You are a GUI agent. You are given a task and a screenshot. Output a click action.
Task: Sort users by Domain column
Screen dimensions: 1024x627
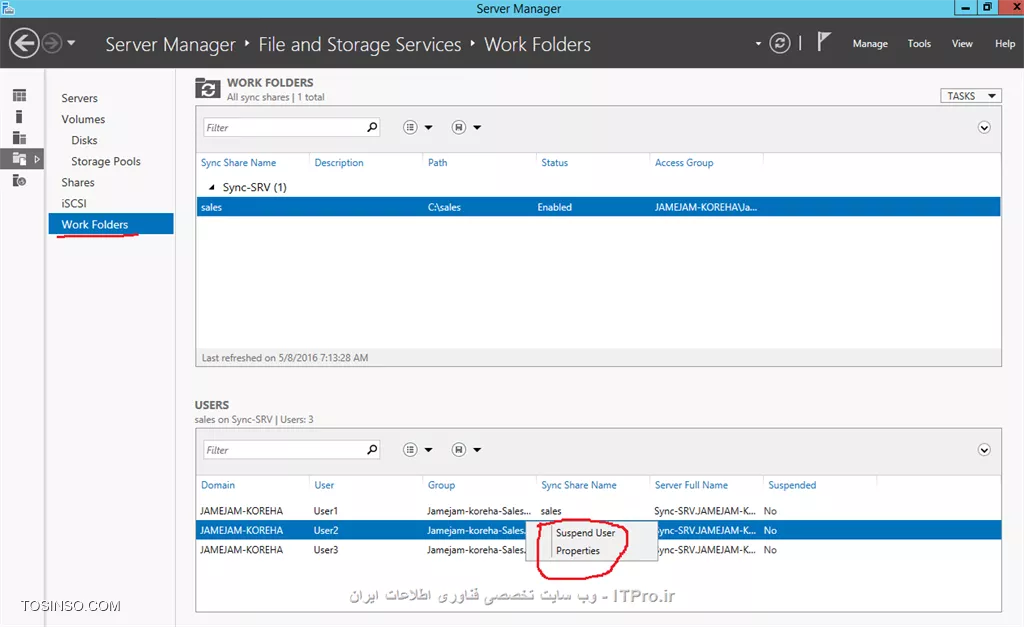tap(217, 485)
